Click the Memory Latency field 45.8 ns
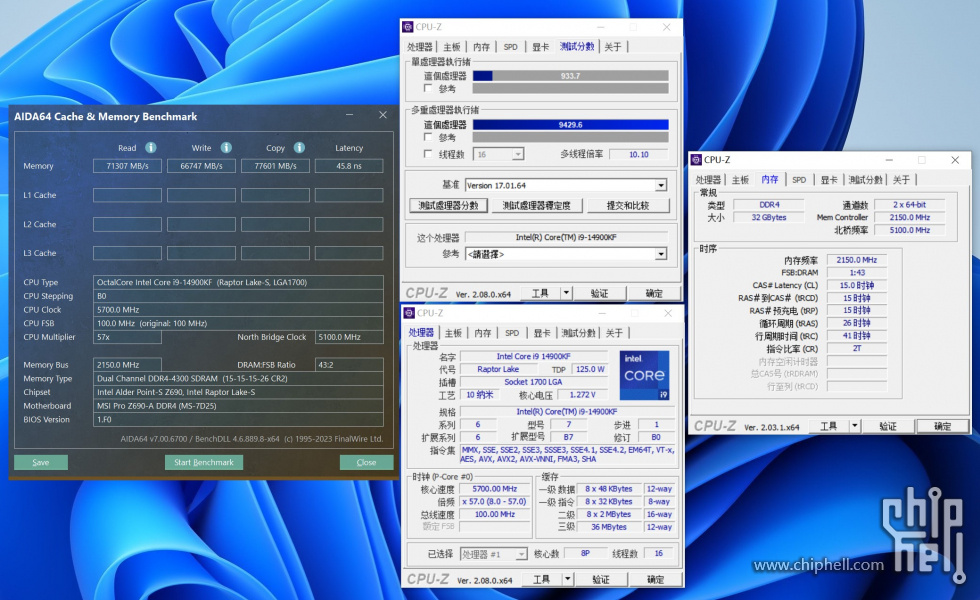The width and height of the screenshot is (980, 600). coord(349,166)
